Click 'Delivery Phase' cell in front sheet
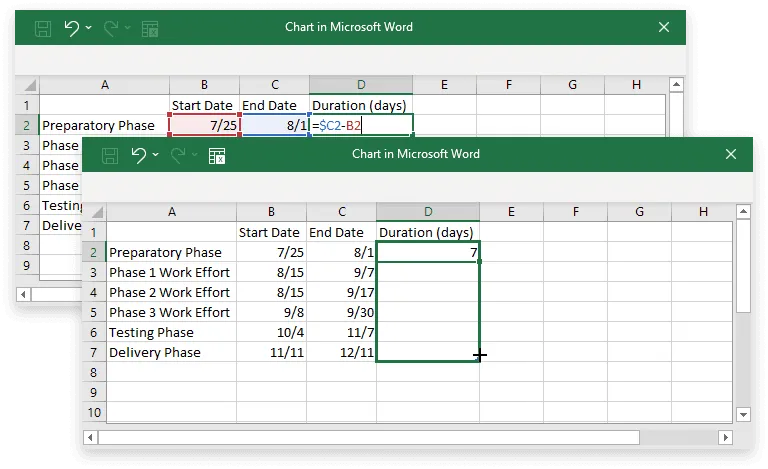 (171, 352)
